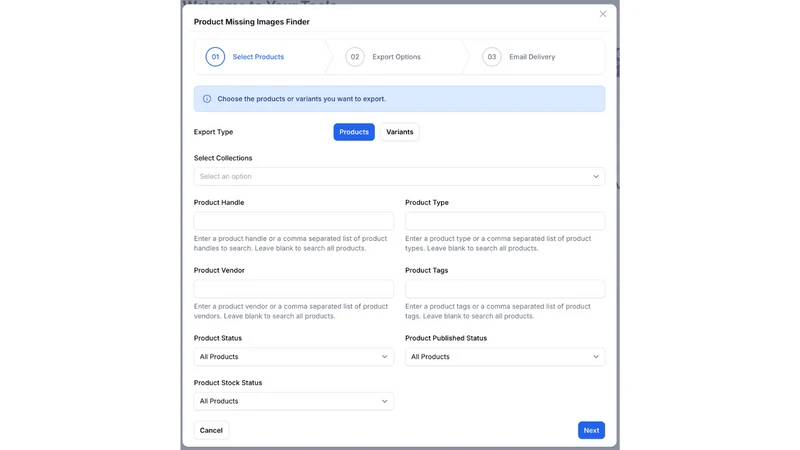Click the dialog title Product Missing Images Finder
Screen dimensions: 800x450
pyautogui.click(x=252, y=22)
